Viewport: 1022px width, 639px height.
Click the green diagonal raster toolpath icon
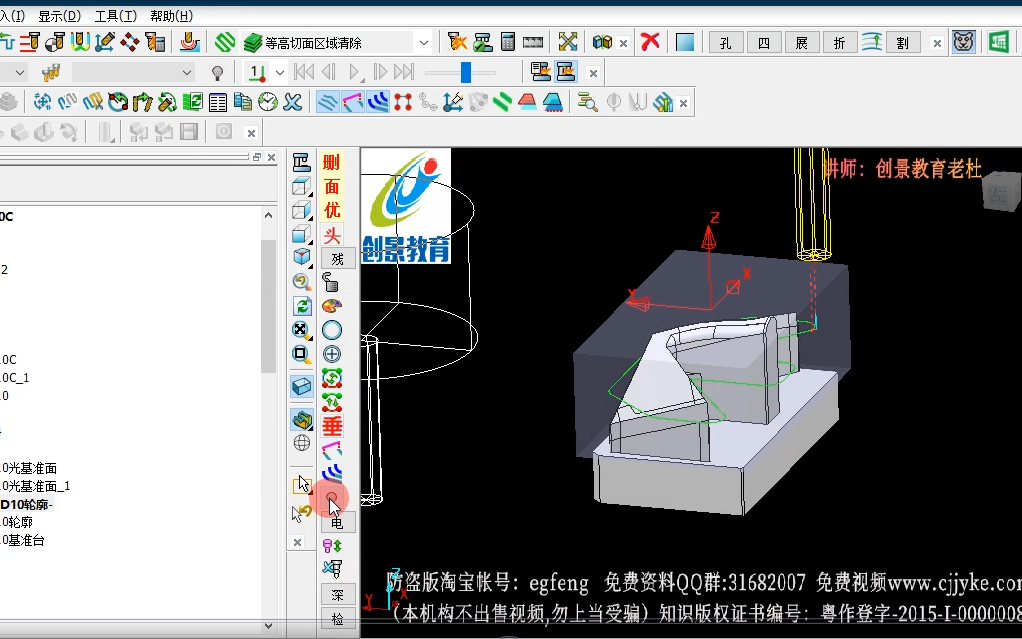point(225,42)
